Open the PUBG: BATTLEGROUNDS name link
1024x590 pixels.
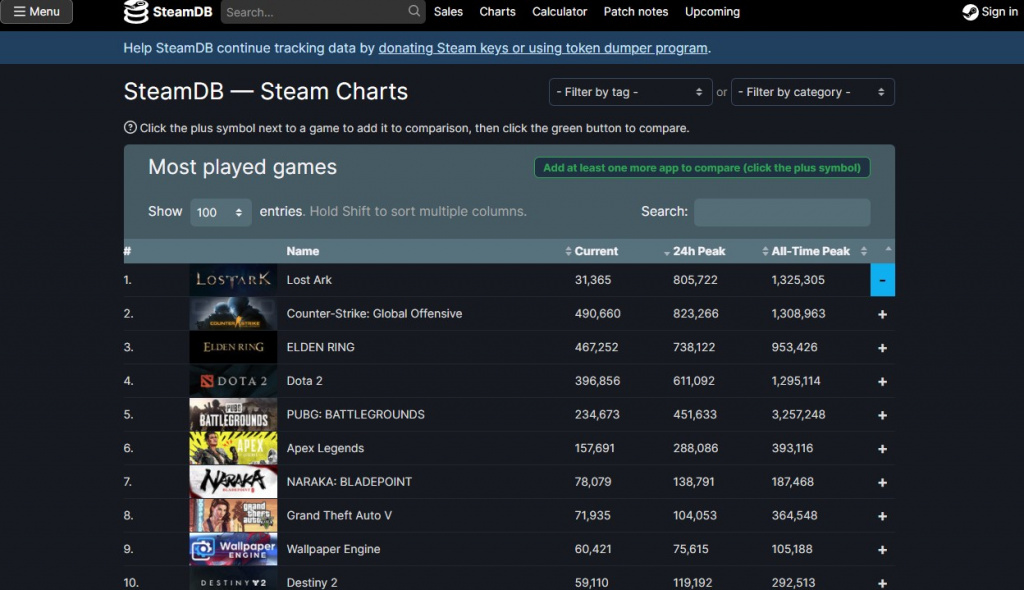355,414
